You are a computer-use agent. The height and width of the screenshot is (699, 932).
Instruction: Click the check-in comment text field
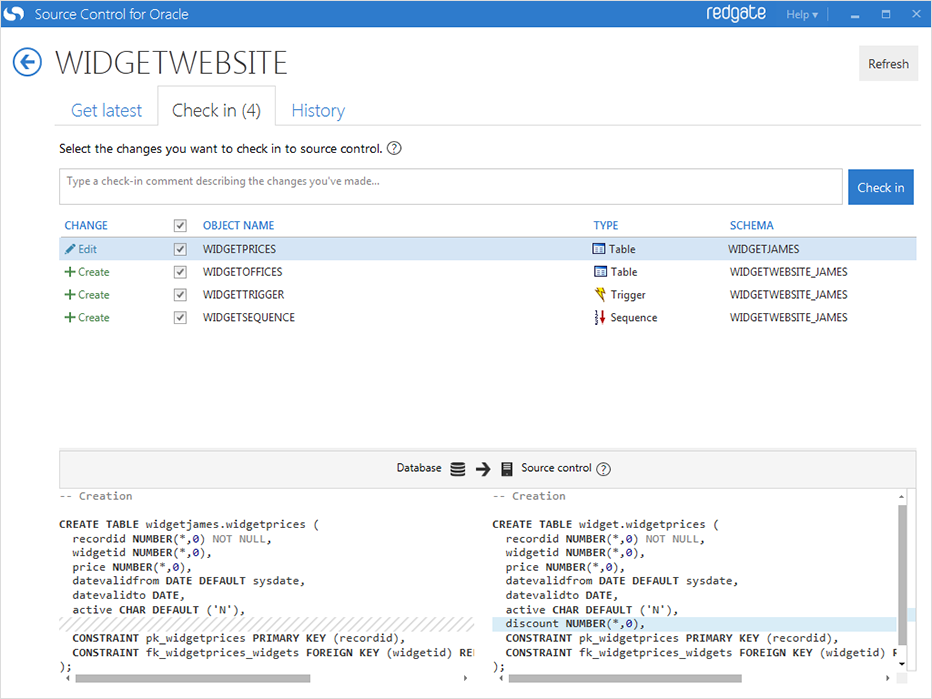(x=451, y=187)
